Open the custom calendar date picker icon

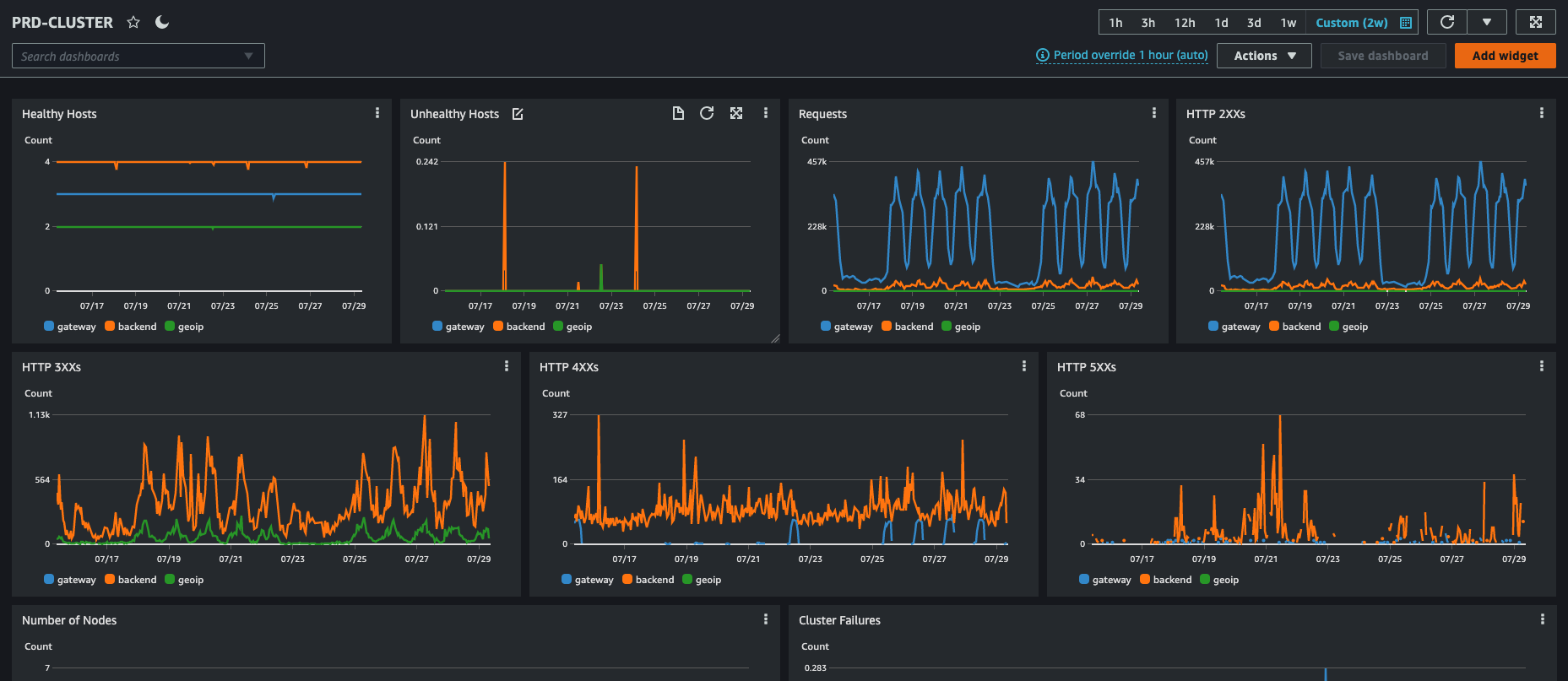1406,23
